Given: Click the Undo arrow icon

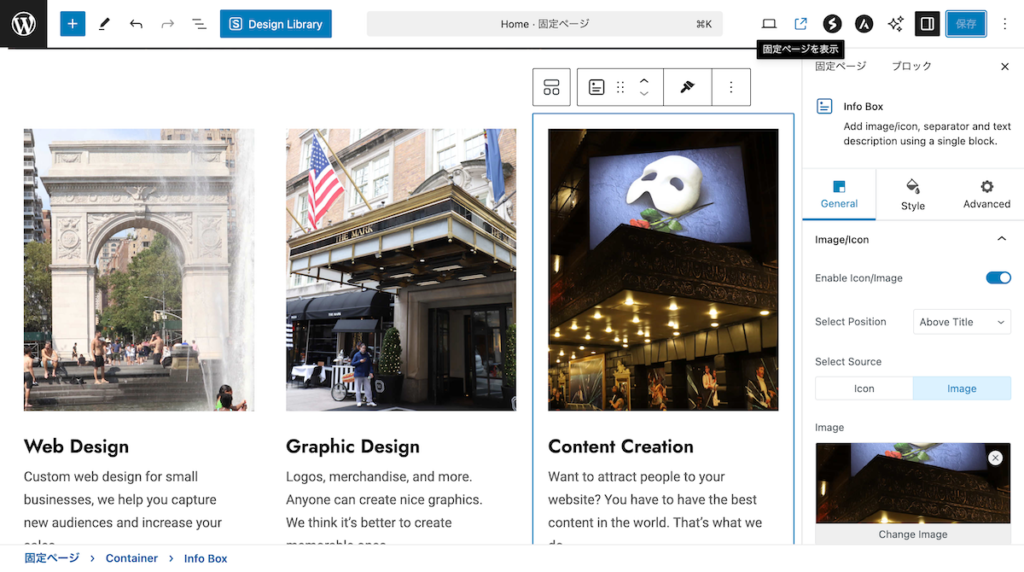Looking at the screenshot, I should click(x=136, y=24).
